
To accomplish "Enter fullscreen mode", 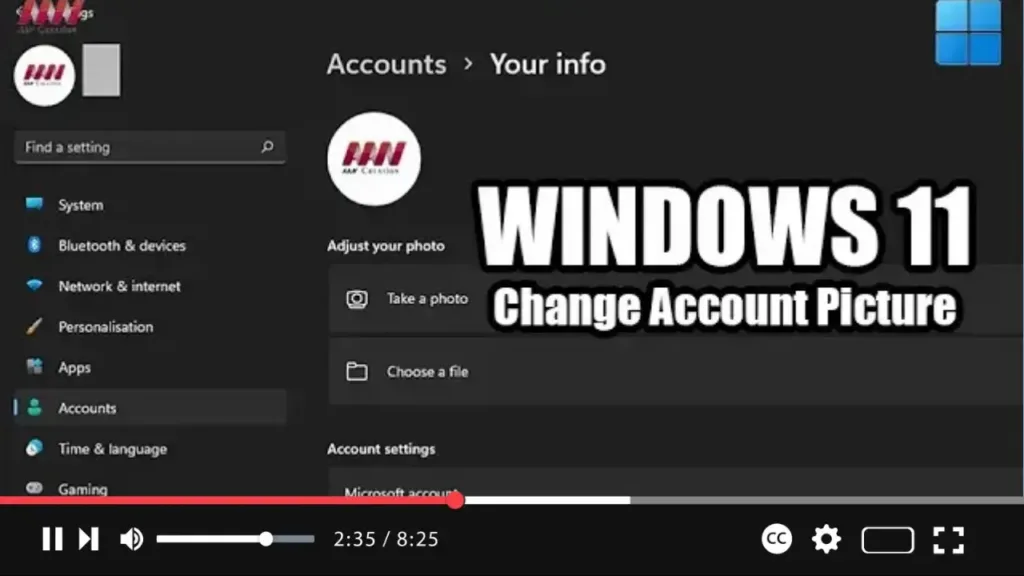I will pos(947,540).
